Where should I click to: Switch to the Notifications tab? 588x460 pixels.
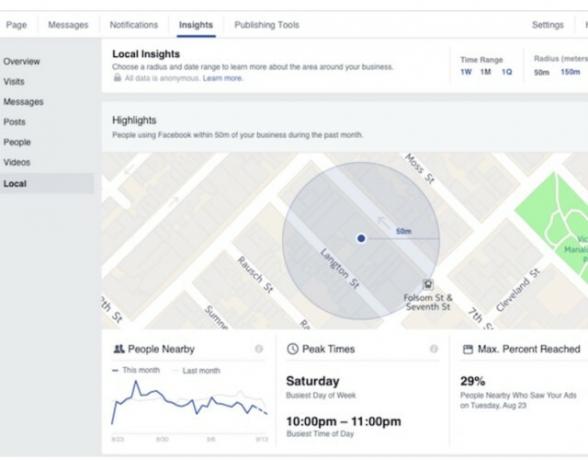134,25
